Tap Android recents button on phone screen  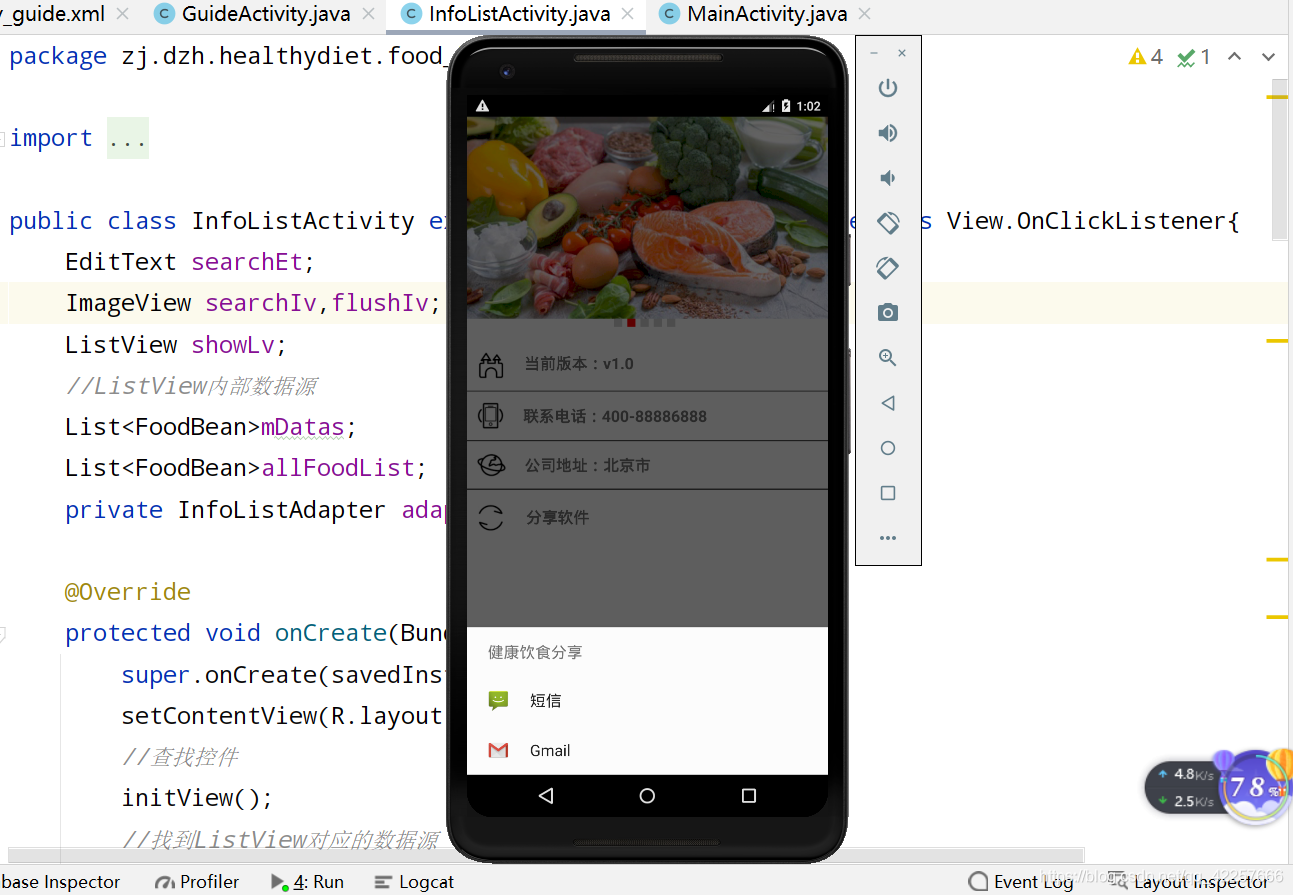pos(749,796)
